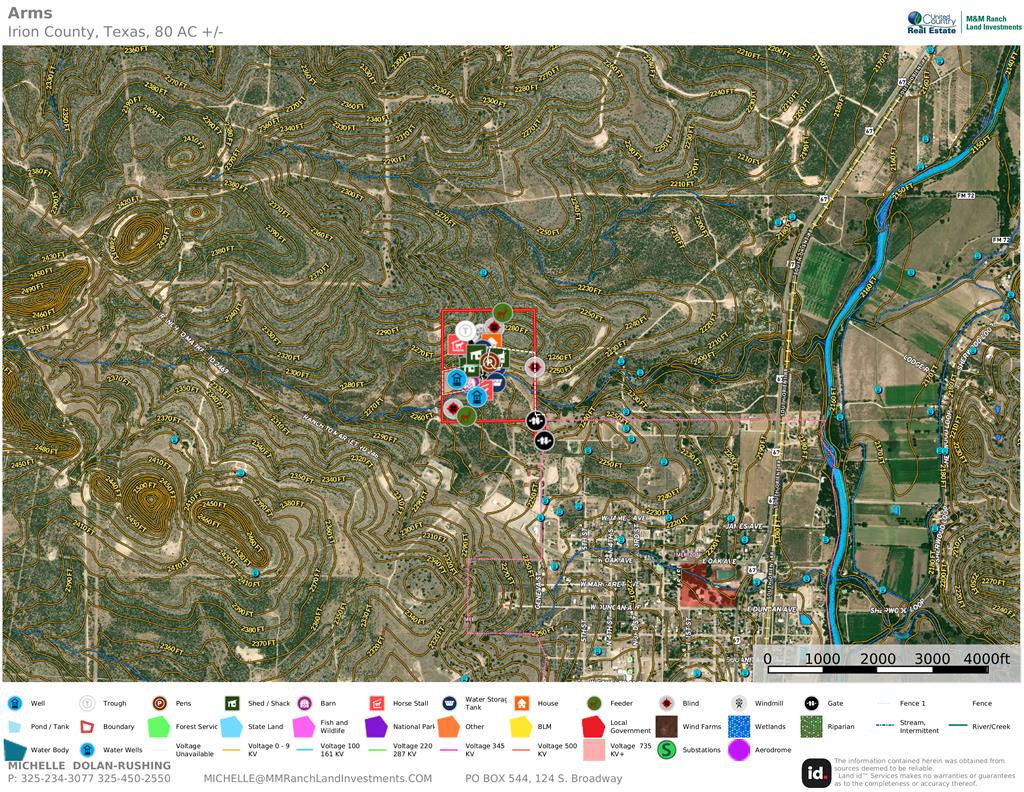Select the yellow BLM legend swatch
This screenshot has height=792, width=1024.
(x=521, y=726)
